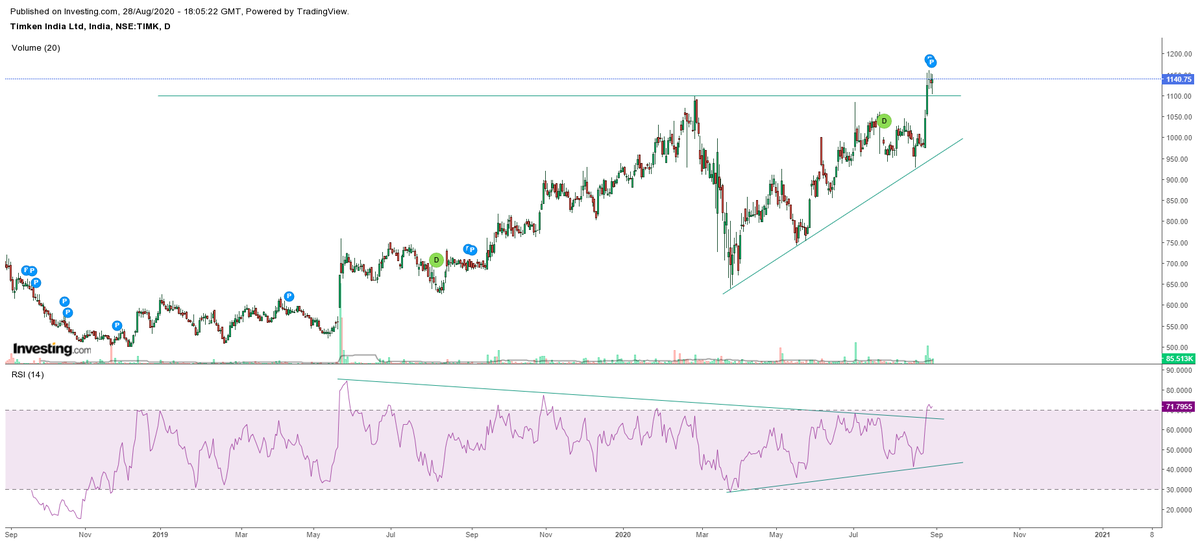1200x543 pixels.
Task: Click the Nov label just before 2021
Action: click(x=1017, y=534)
